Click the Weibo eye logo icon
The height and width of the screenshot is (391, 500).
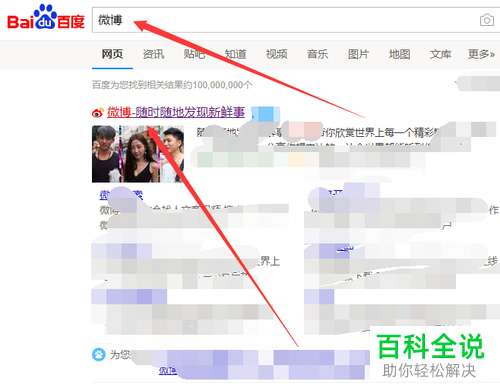(x=98, y=113)
